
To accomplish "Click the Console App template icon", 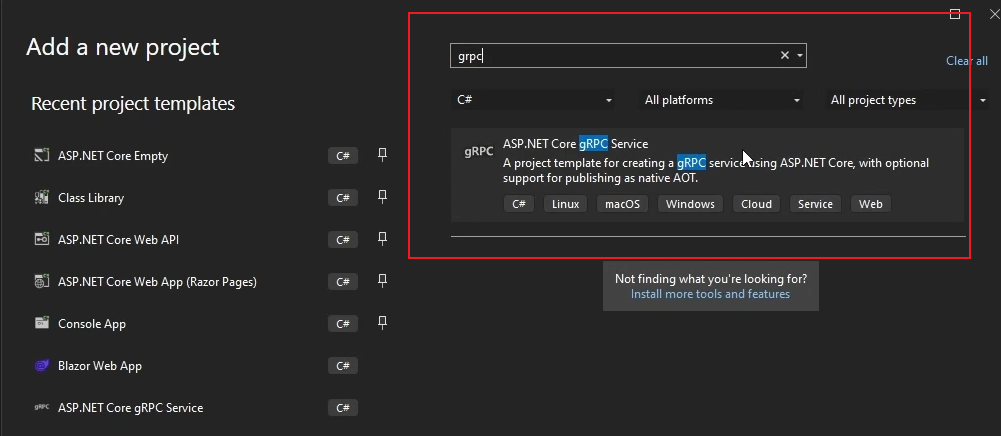I will point(41,323).
